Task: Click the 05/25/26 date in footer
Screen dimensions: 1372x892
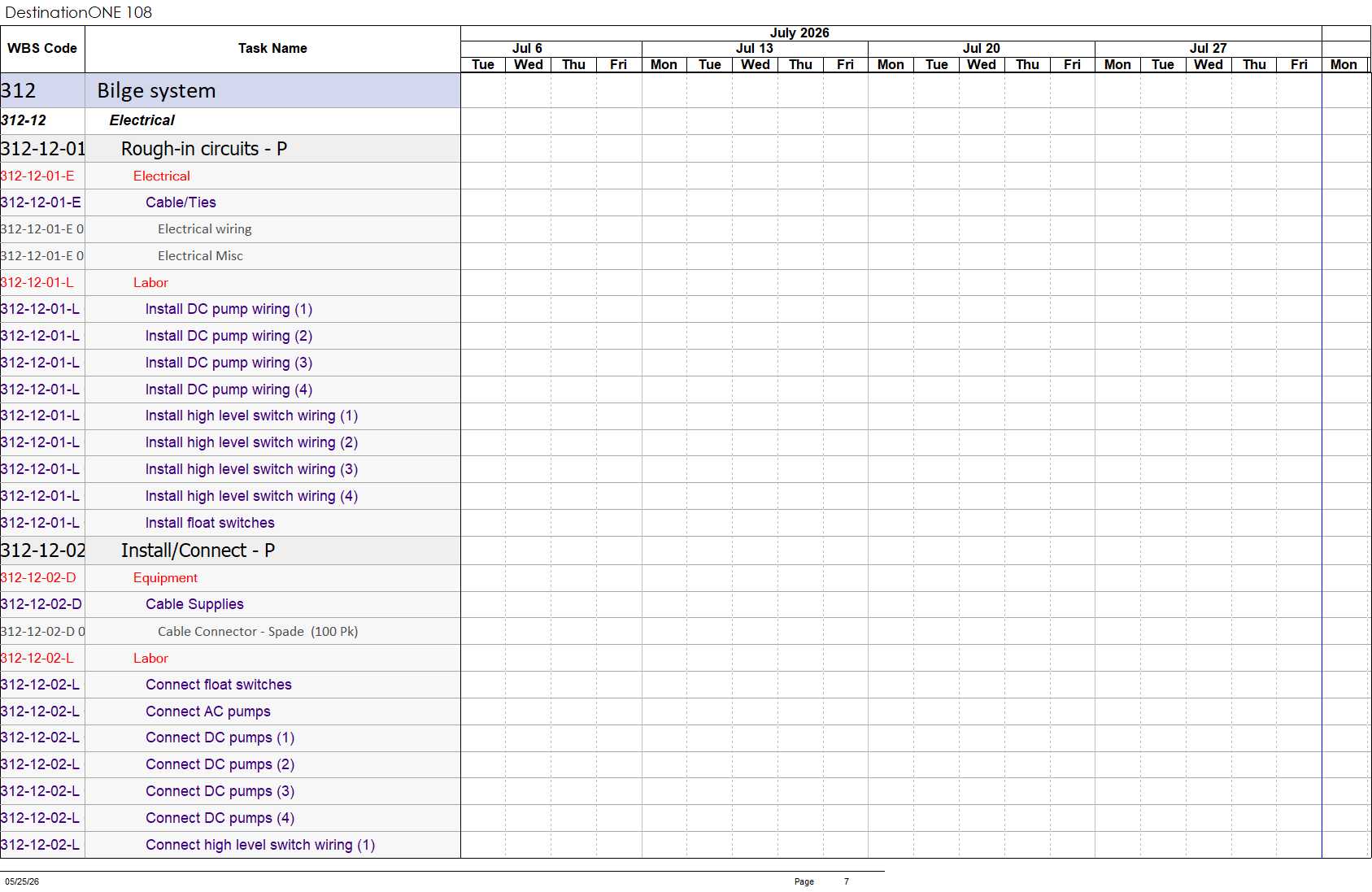Action: coord(22,881)
